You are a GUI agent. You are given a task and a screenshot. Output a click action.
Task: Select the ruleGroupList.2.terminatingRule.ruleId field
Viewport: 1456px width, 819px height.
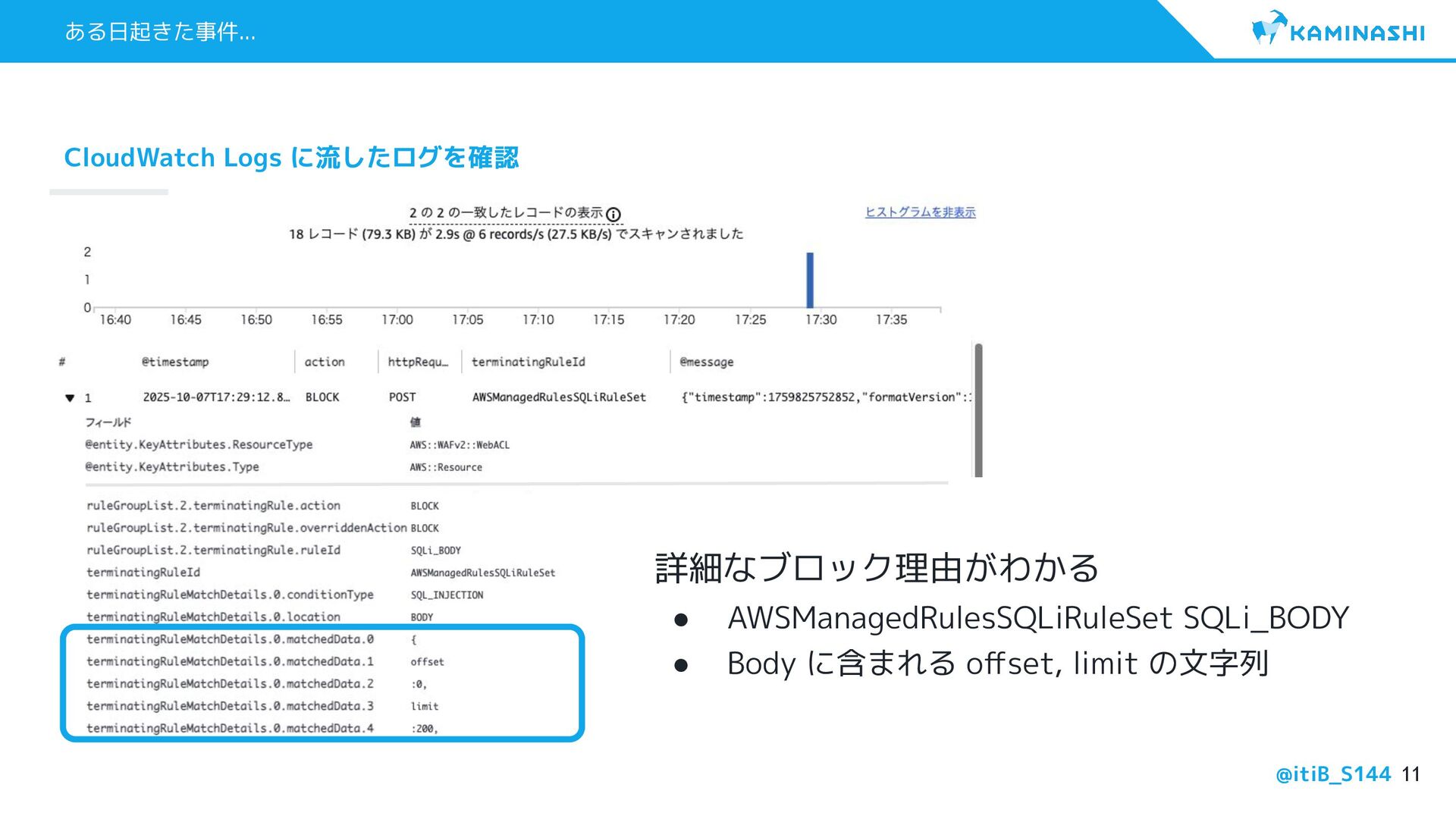point(213,551)
